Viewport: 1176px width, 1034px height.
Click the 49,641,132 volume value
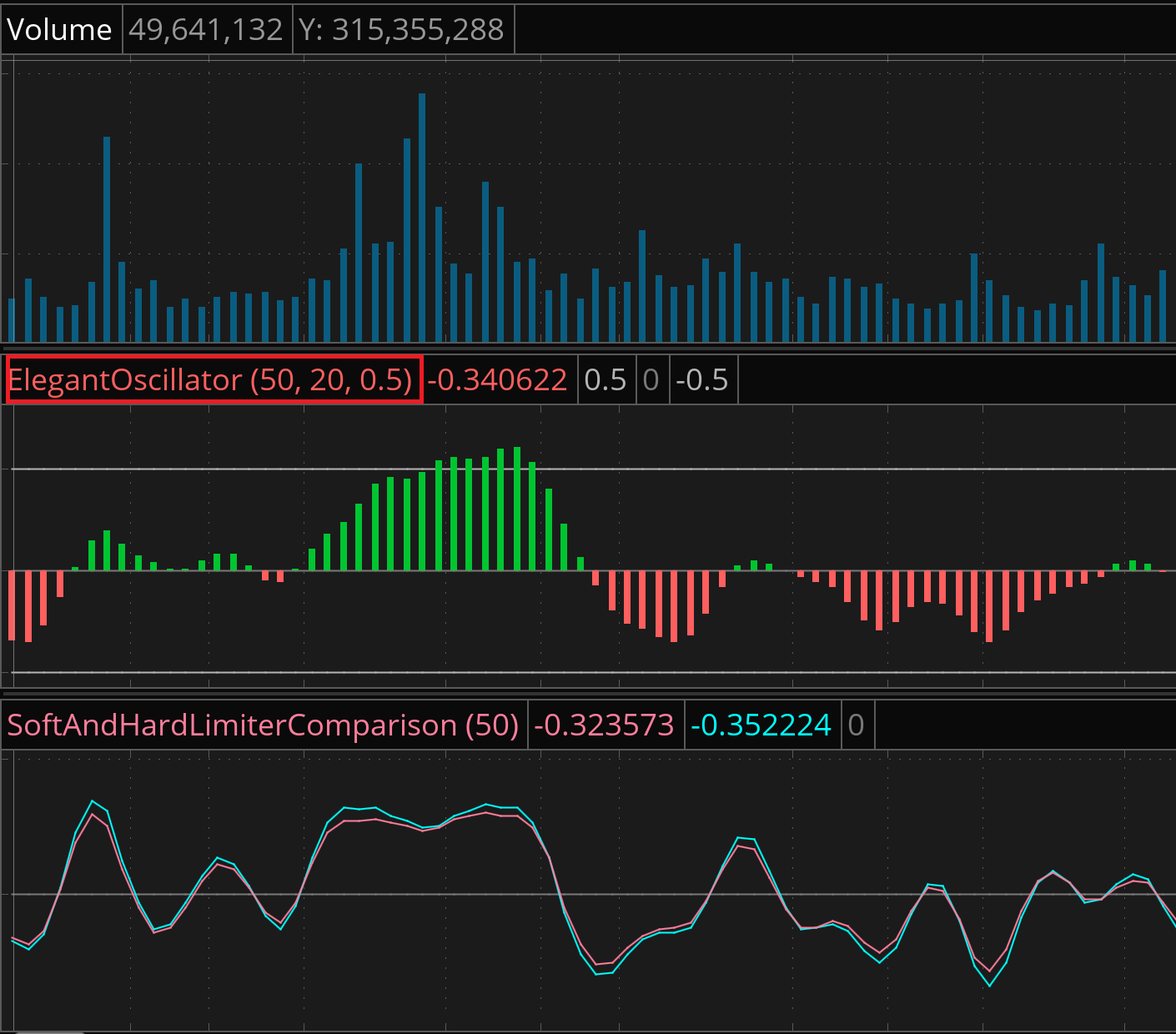[x=206, y=30]
